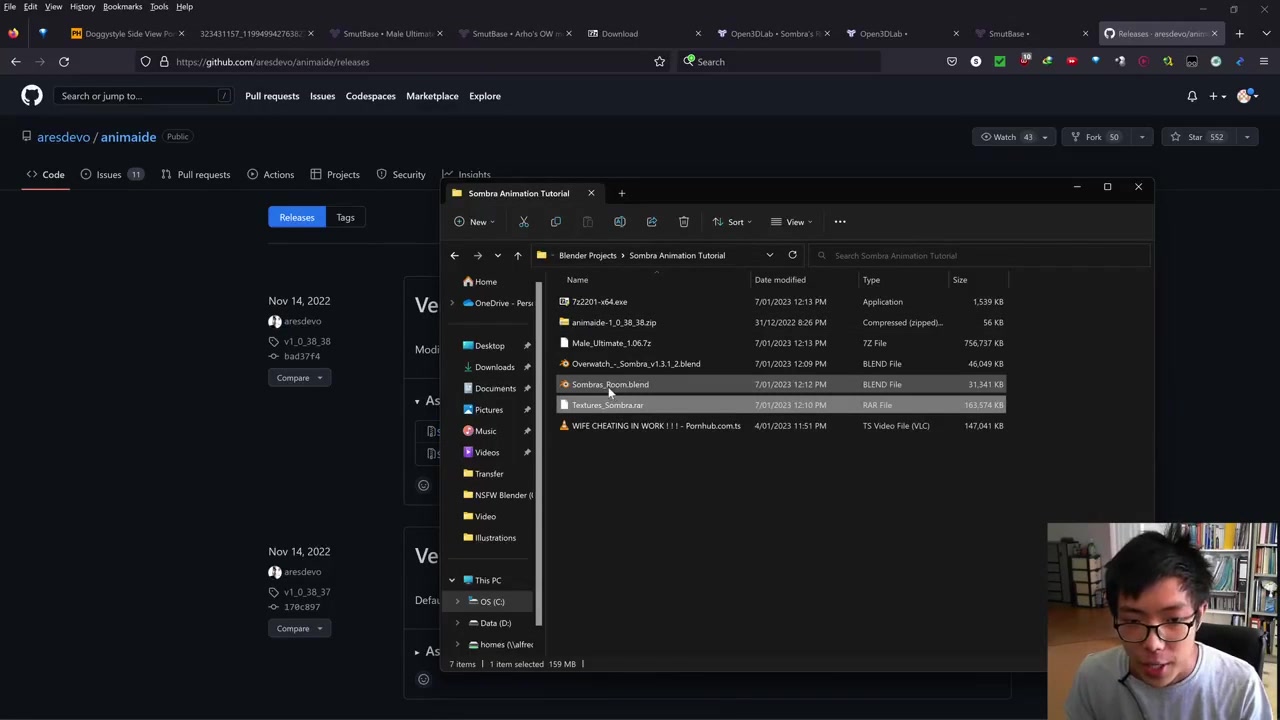Image resolution: width=1280 pixels, height=720 pixels.
Task: Open the View dropdown in Explorer
Action: 795,222
